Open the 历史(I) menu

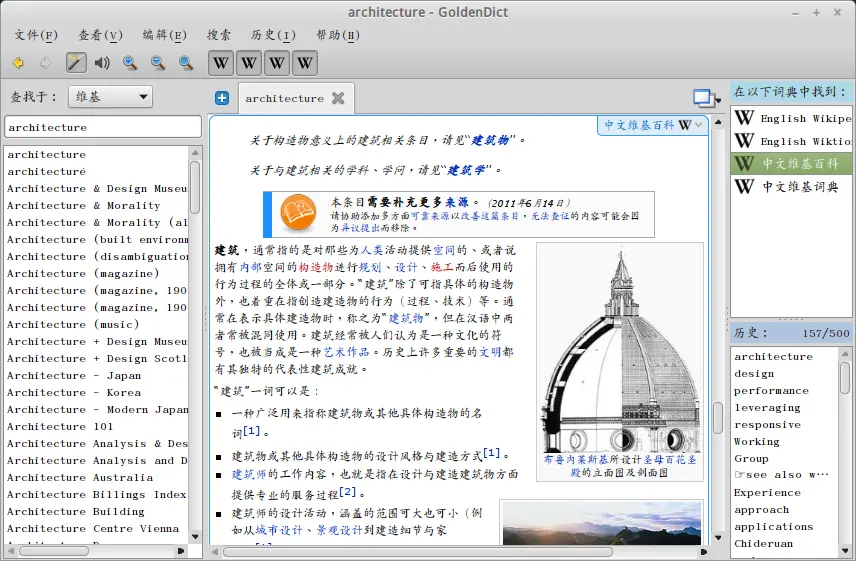(273, 35)
